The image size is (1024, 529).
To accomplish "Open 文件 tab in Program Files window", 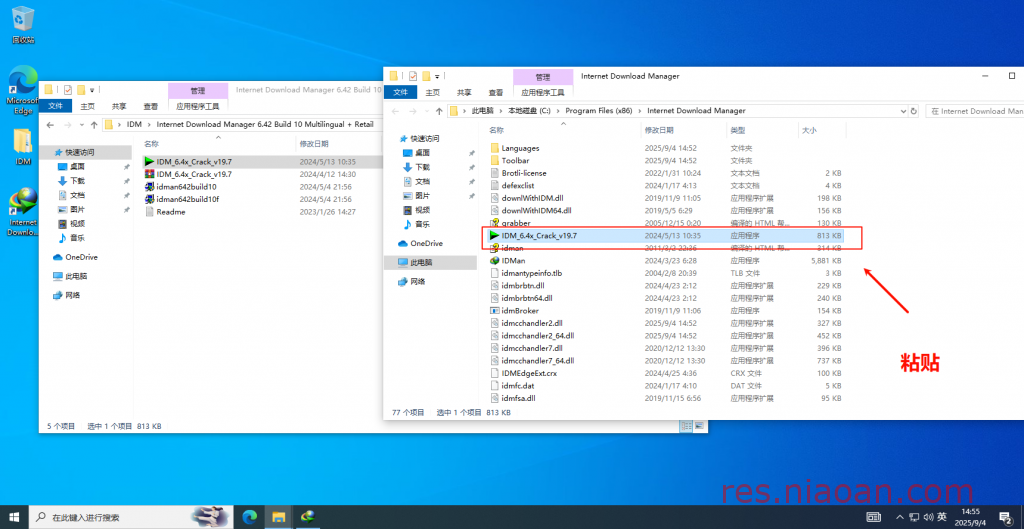I will (x=400, y=92).
